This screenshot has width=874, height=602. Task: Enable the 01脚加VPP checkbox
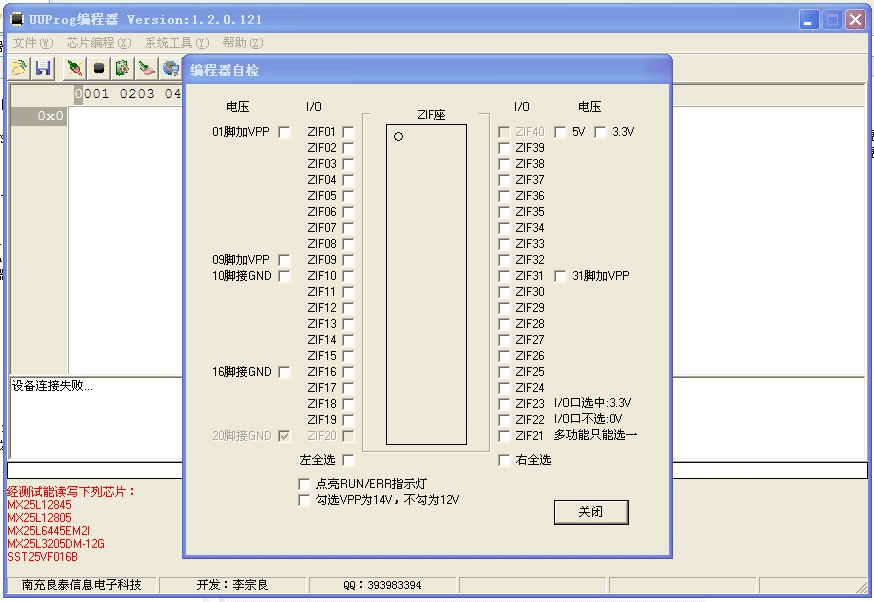[285, 132]
